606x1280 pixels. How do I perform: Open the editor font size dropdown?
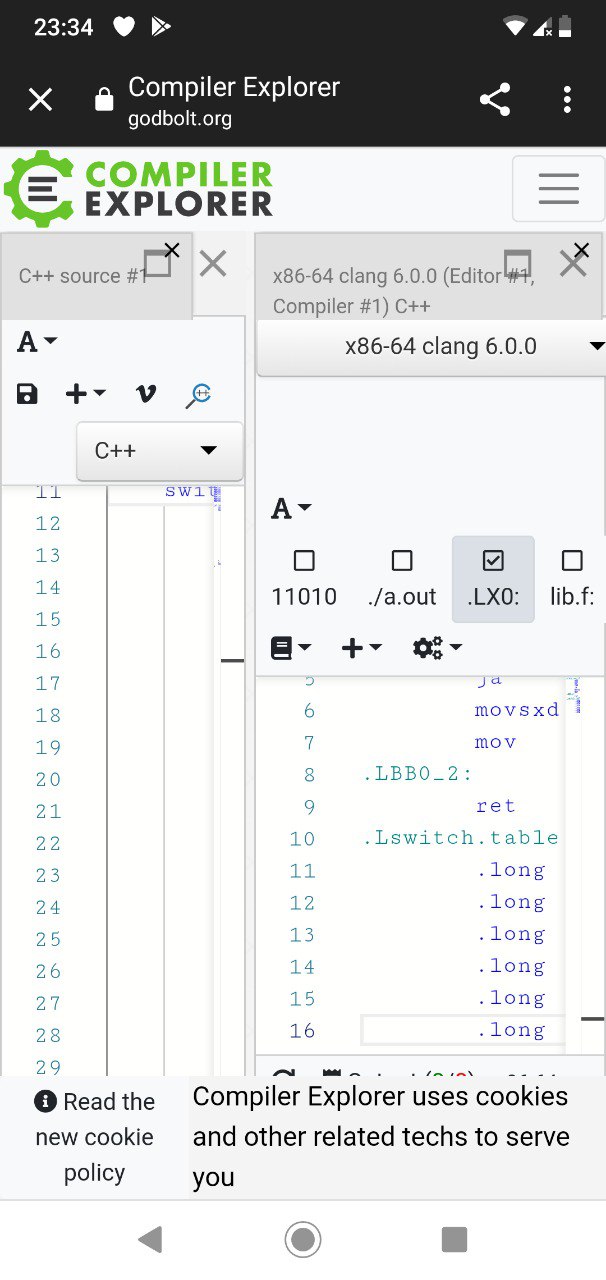pyautogui.click(x=37, y=342)
